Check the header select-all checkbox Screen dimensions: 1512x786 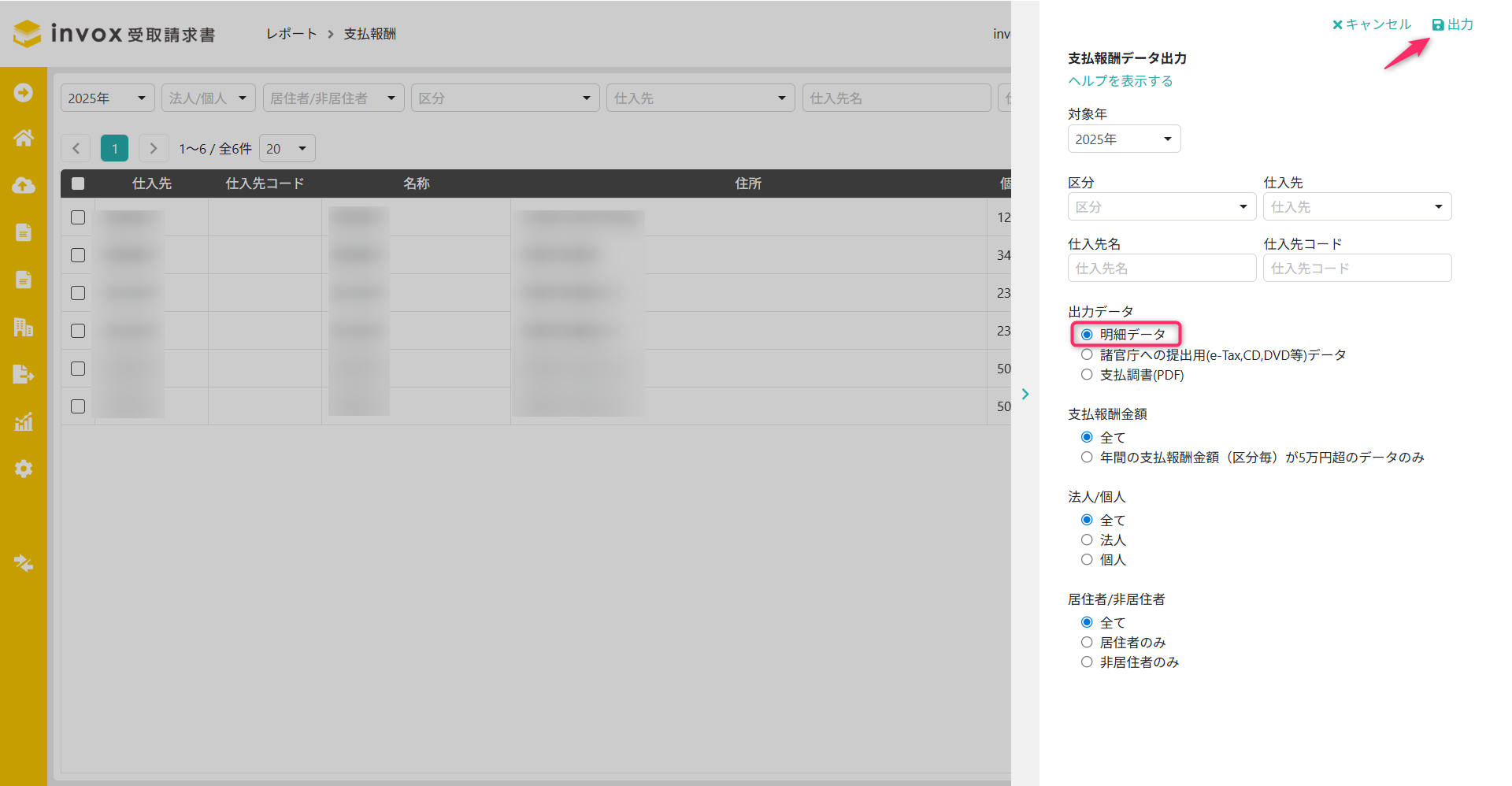(78, 184)
